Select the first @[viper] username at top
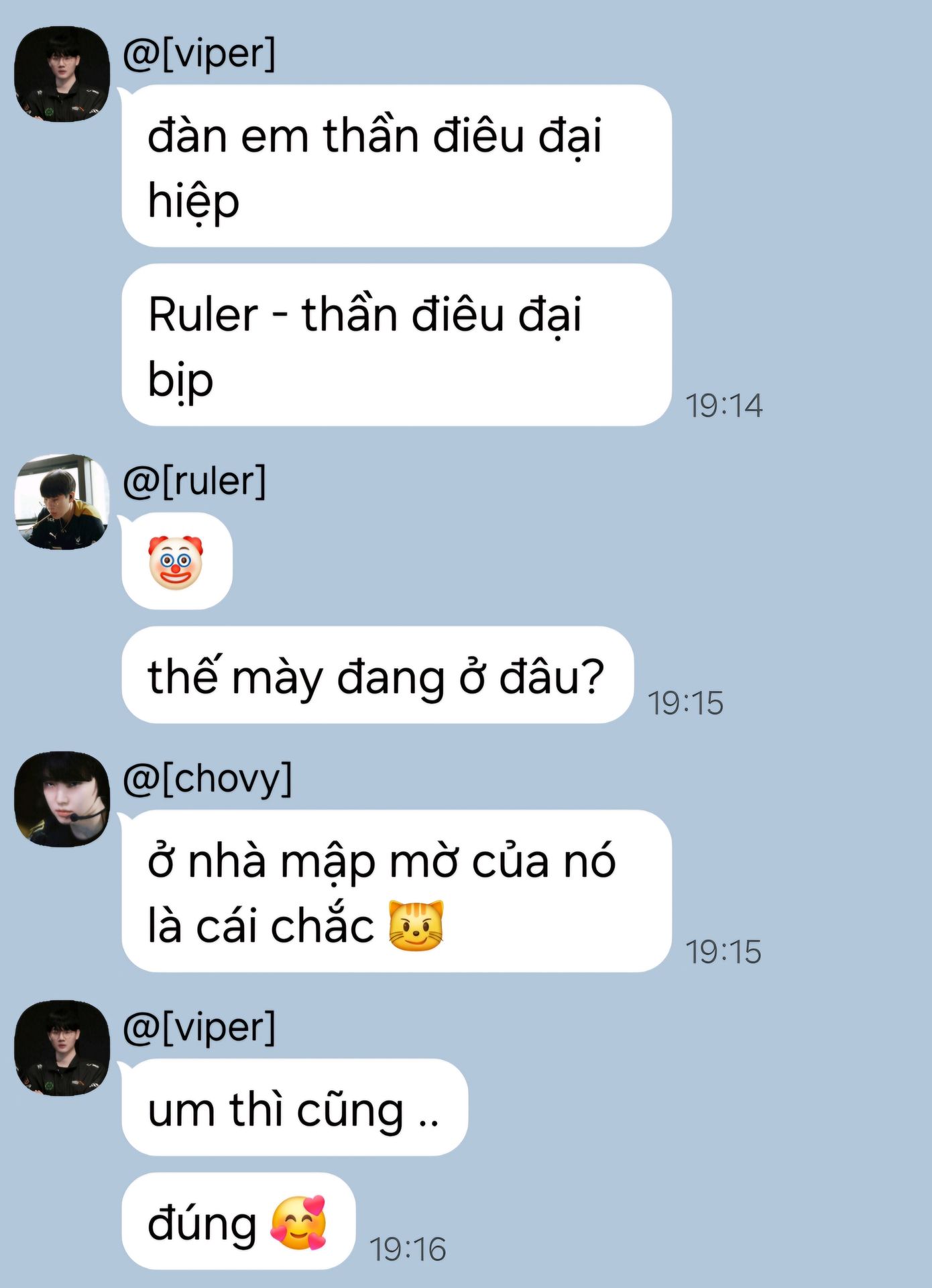Screen dimensions: 932x1288 [x=199, y=53]
